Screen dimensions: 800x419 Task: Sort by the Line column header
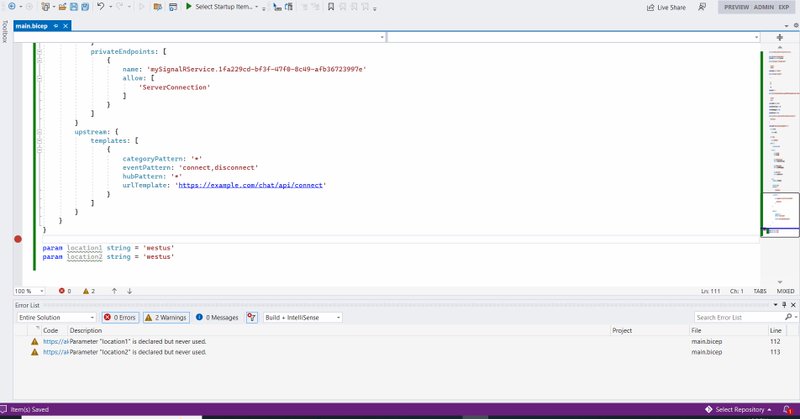tap(775, 331)
